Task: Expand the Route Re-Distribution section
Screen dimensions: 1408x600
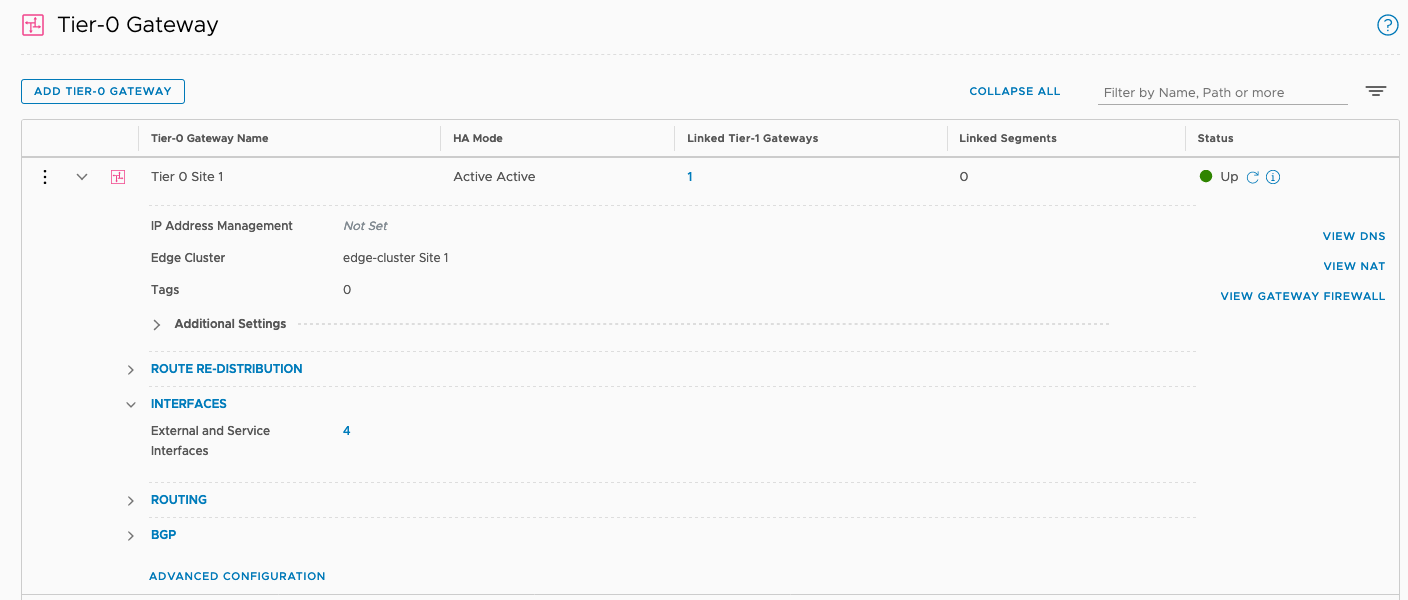Action: click(x=131, y=370)
